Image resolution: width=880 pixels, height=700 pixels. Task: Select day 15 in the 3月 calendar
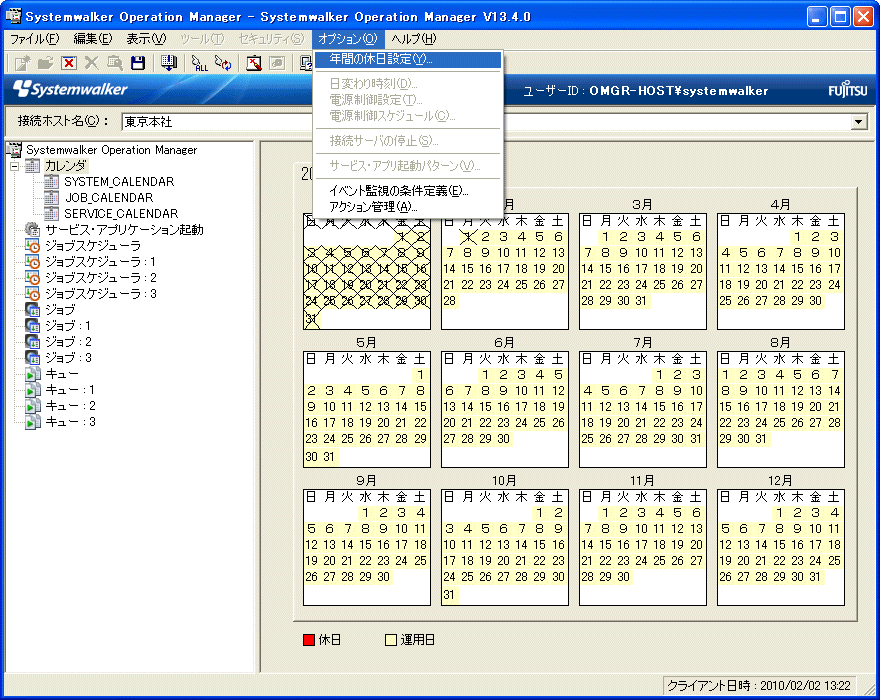point(605,269)
